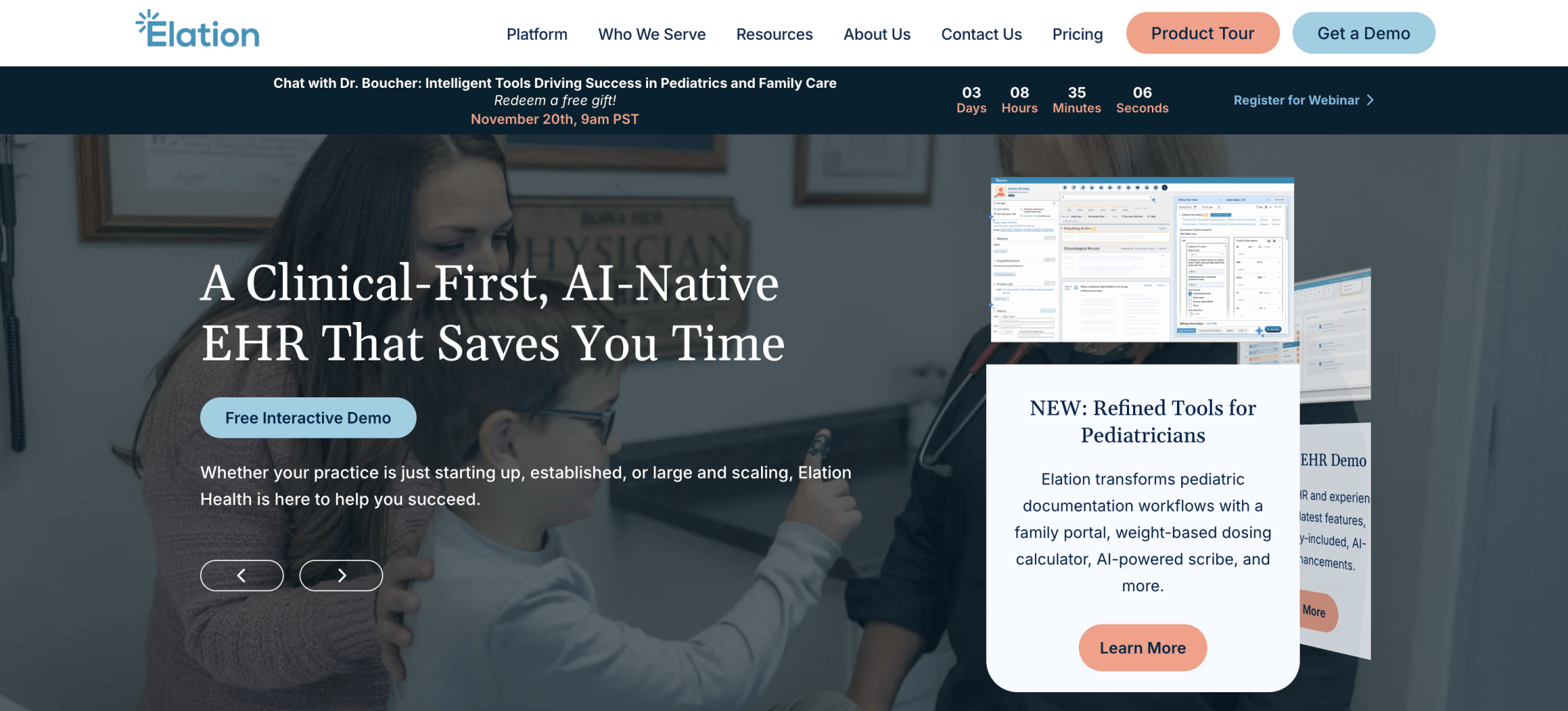Screen dimensions: 1568x711
Task: Open the Resources dropdown
Action: click(774, 34)
